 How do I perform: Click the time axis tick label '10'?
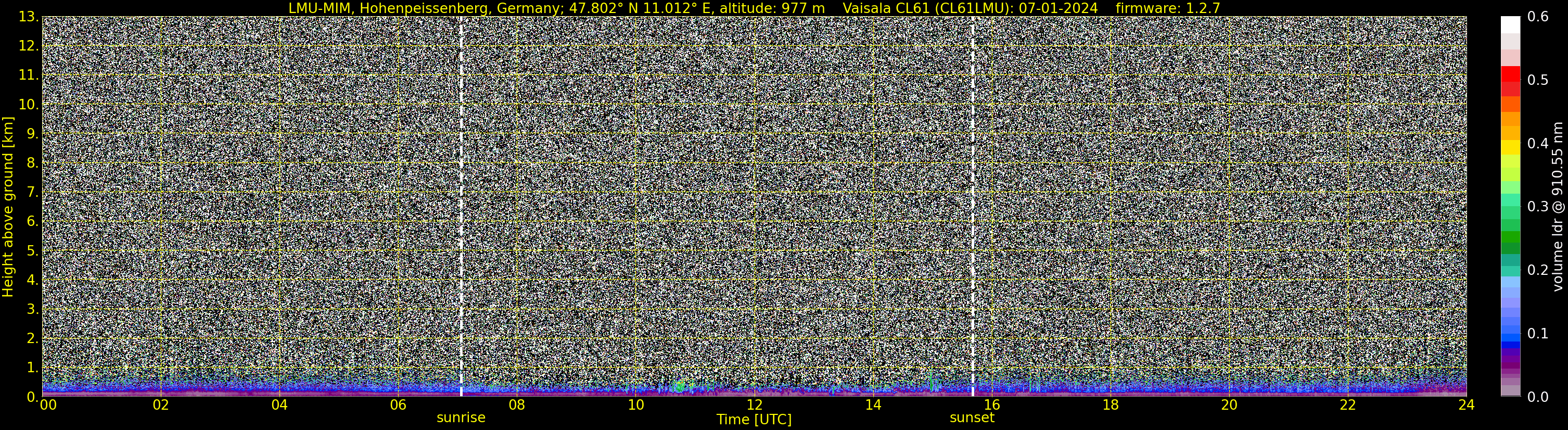635,405
